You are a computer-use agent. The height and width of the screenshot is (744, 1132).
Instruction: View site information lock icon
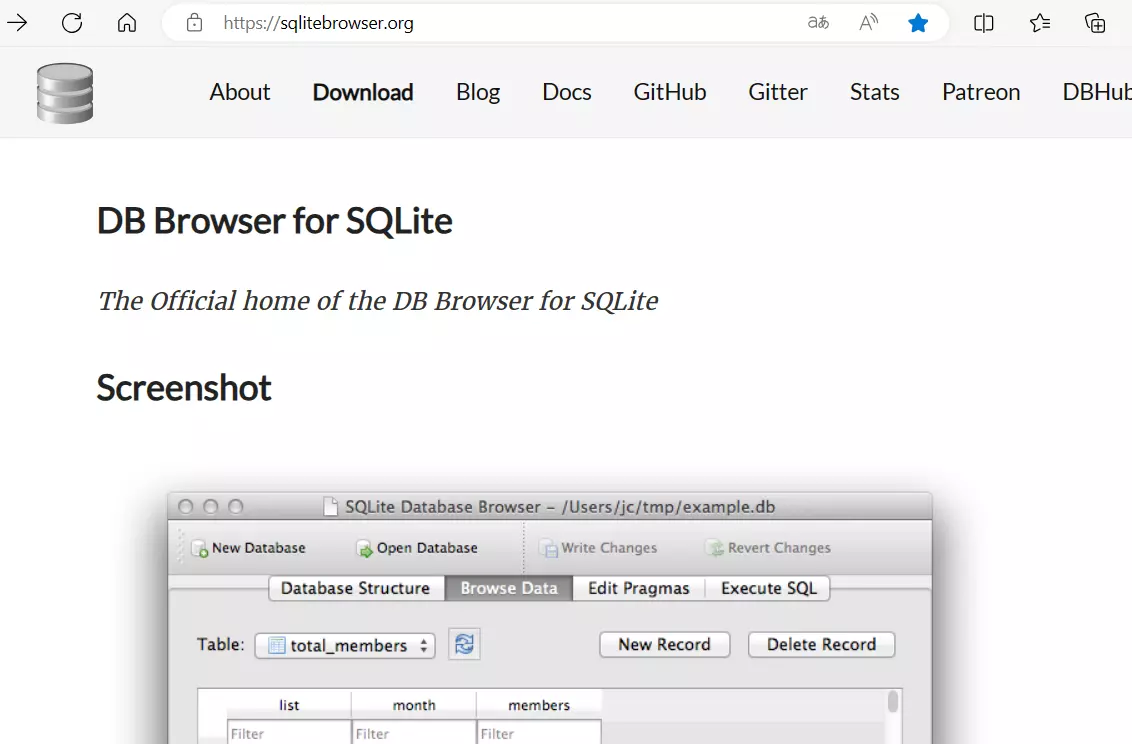194,23
